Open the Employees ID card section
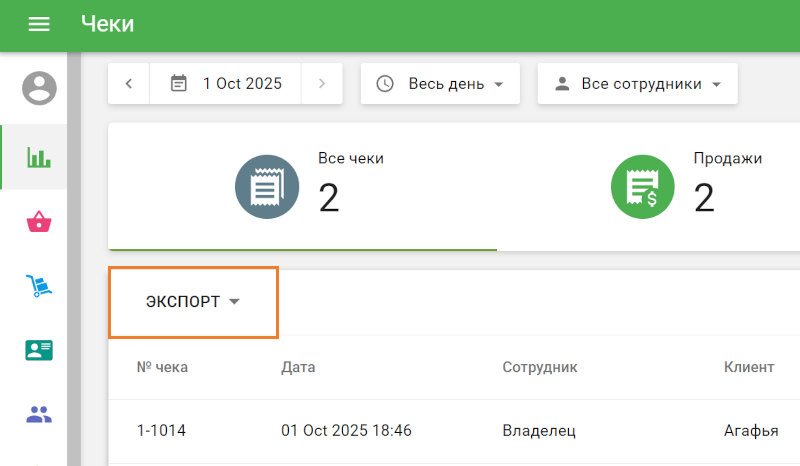800x466 pixels. pyautogui.click(x=39, y=350)
